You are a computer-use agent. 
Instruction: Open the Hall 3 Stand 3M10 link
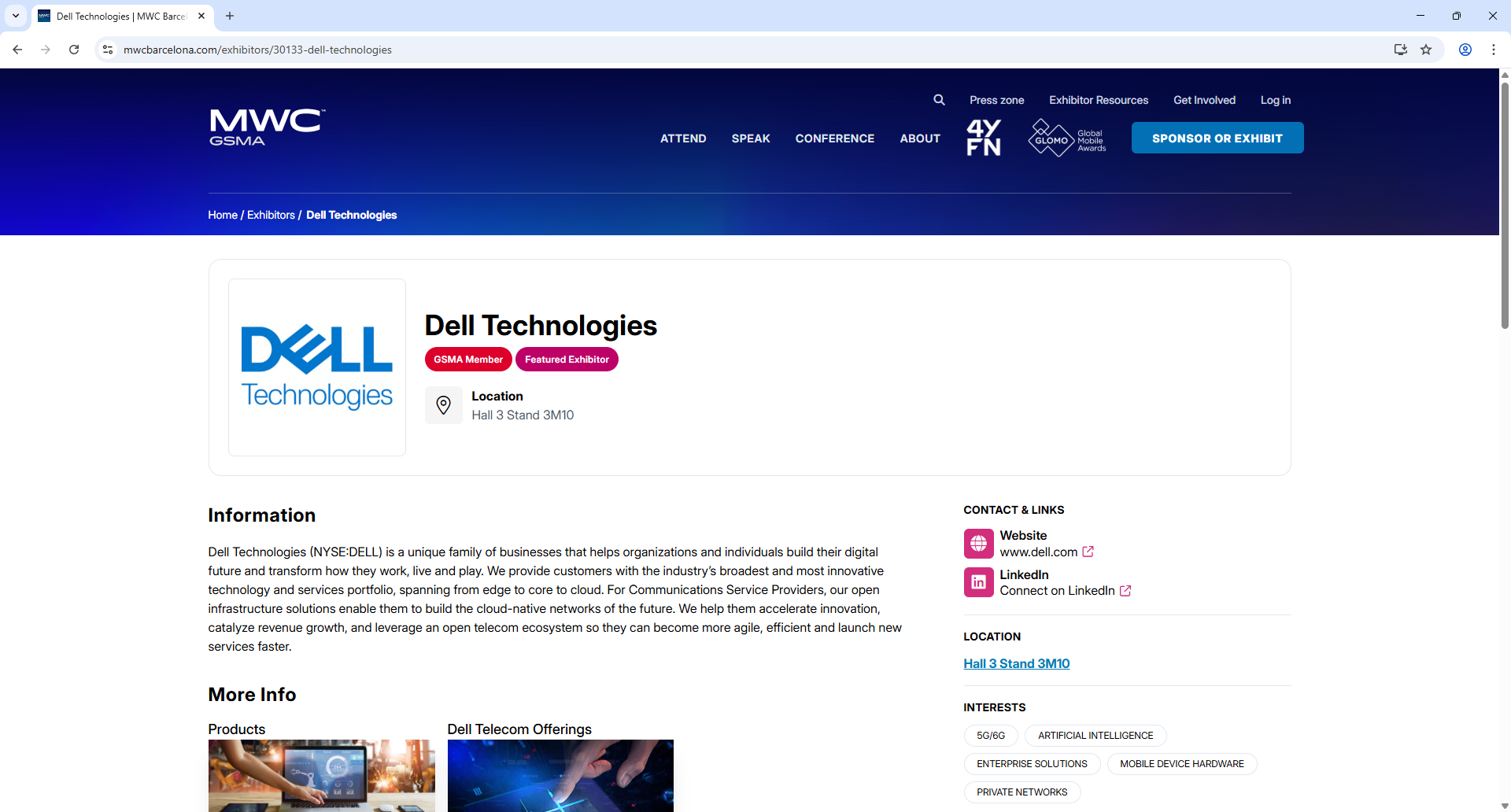pyautogui.click(x=1016, y=663)
